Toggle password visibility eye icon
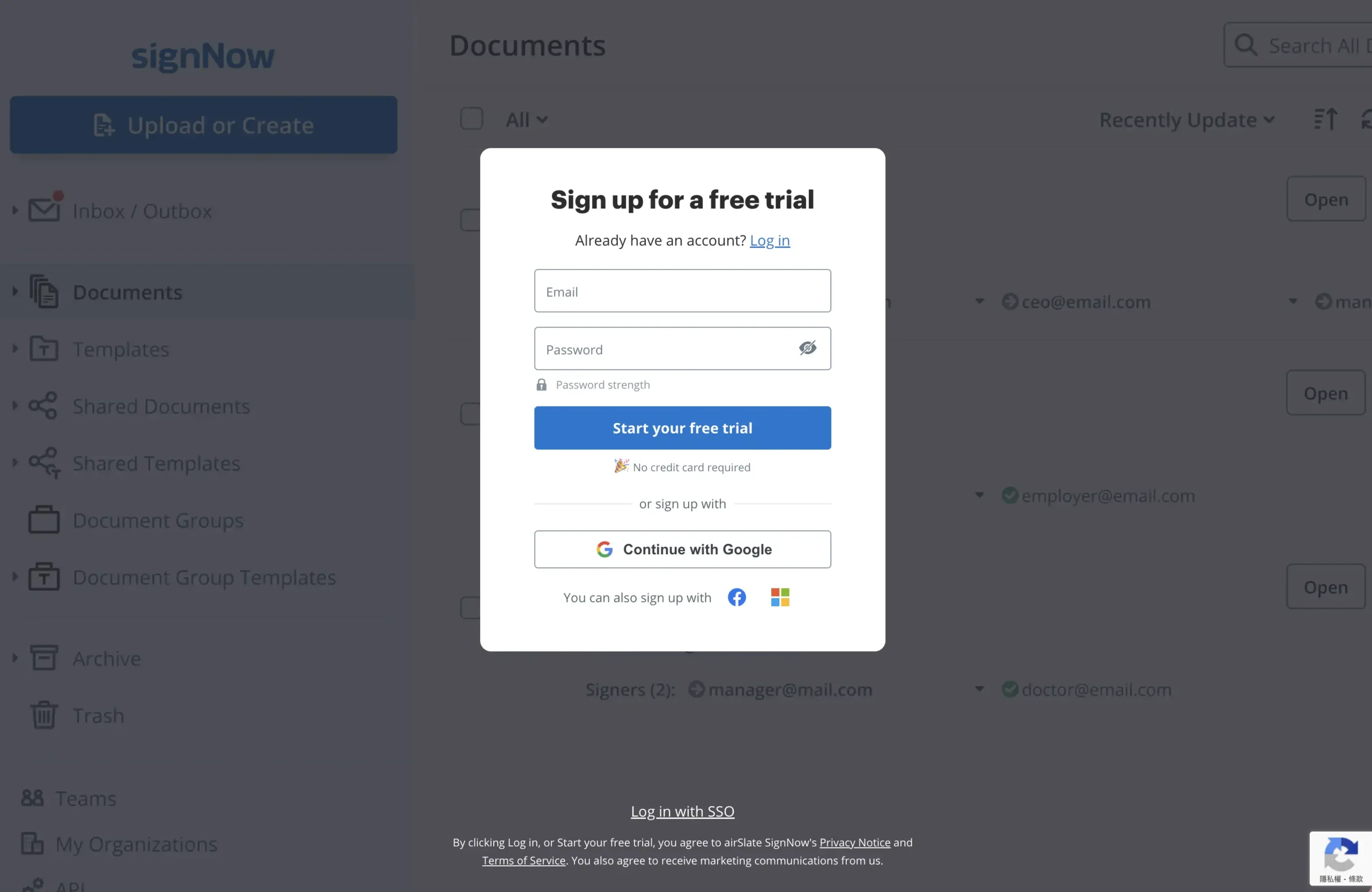Screen dimensions: 1372x892 point(807,348)
